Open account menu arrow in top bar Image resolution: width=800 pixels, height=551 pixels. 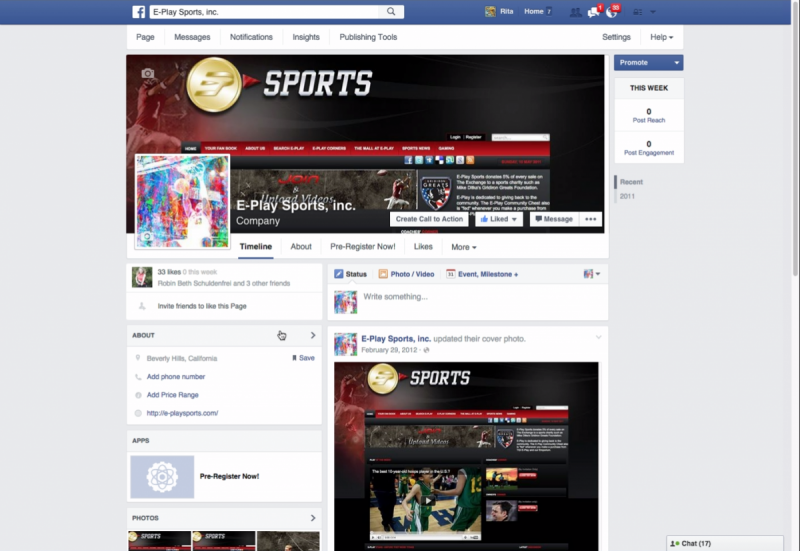(653, 12)
